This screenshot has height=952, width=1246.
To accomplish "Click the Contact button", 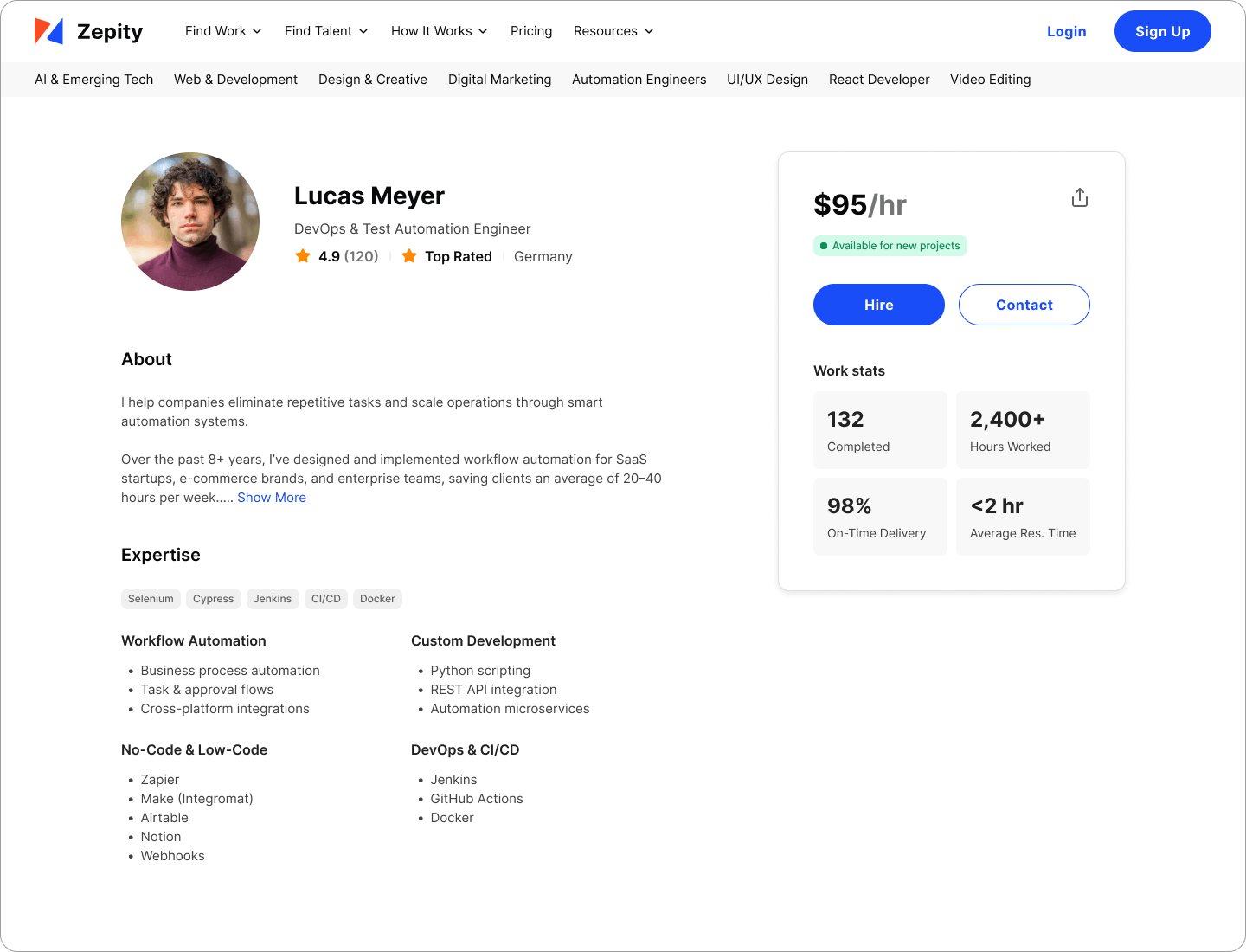I will [1024, 305].
